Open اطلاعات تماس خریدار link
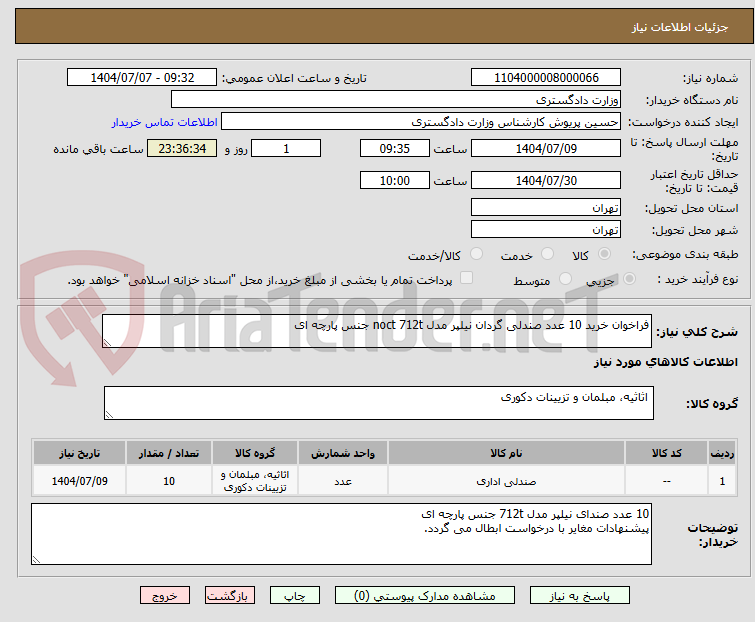The image size is (755, 622). point(165,122)
